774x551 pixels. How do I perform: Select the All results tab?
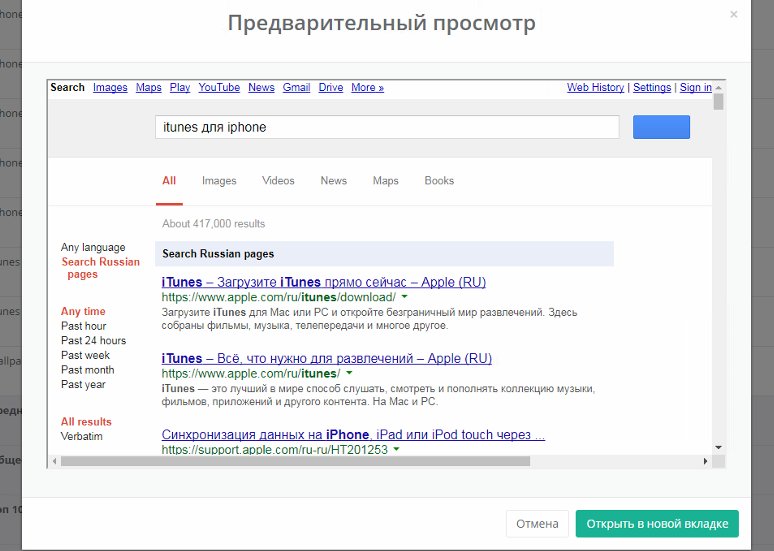169,181
